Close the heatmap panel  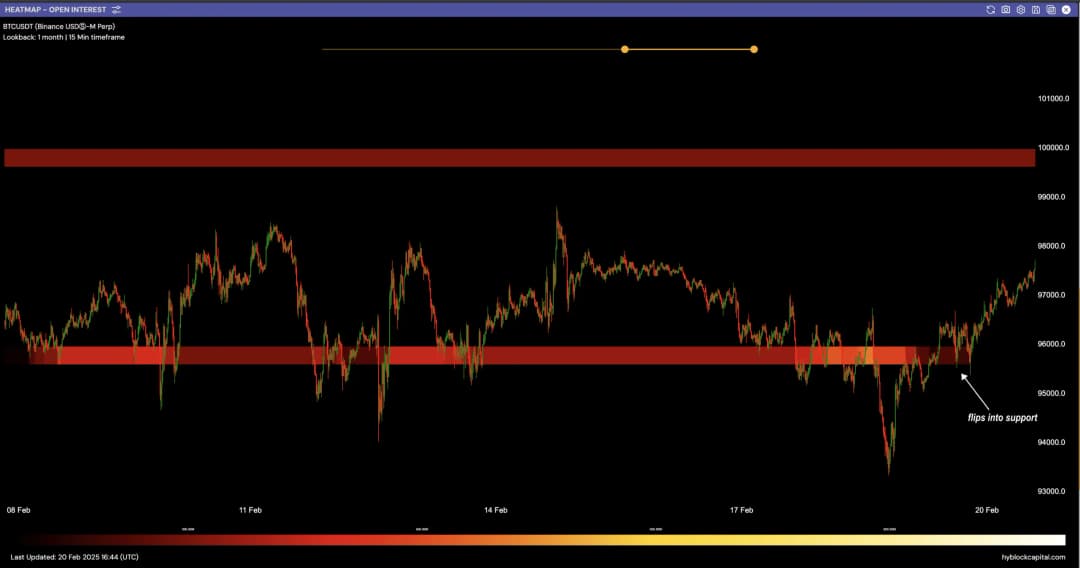pos(1066,9)
